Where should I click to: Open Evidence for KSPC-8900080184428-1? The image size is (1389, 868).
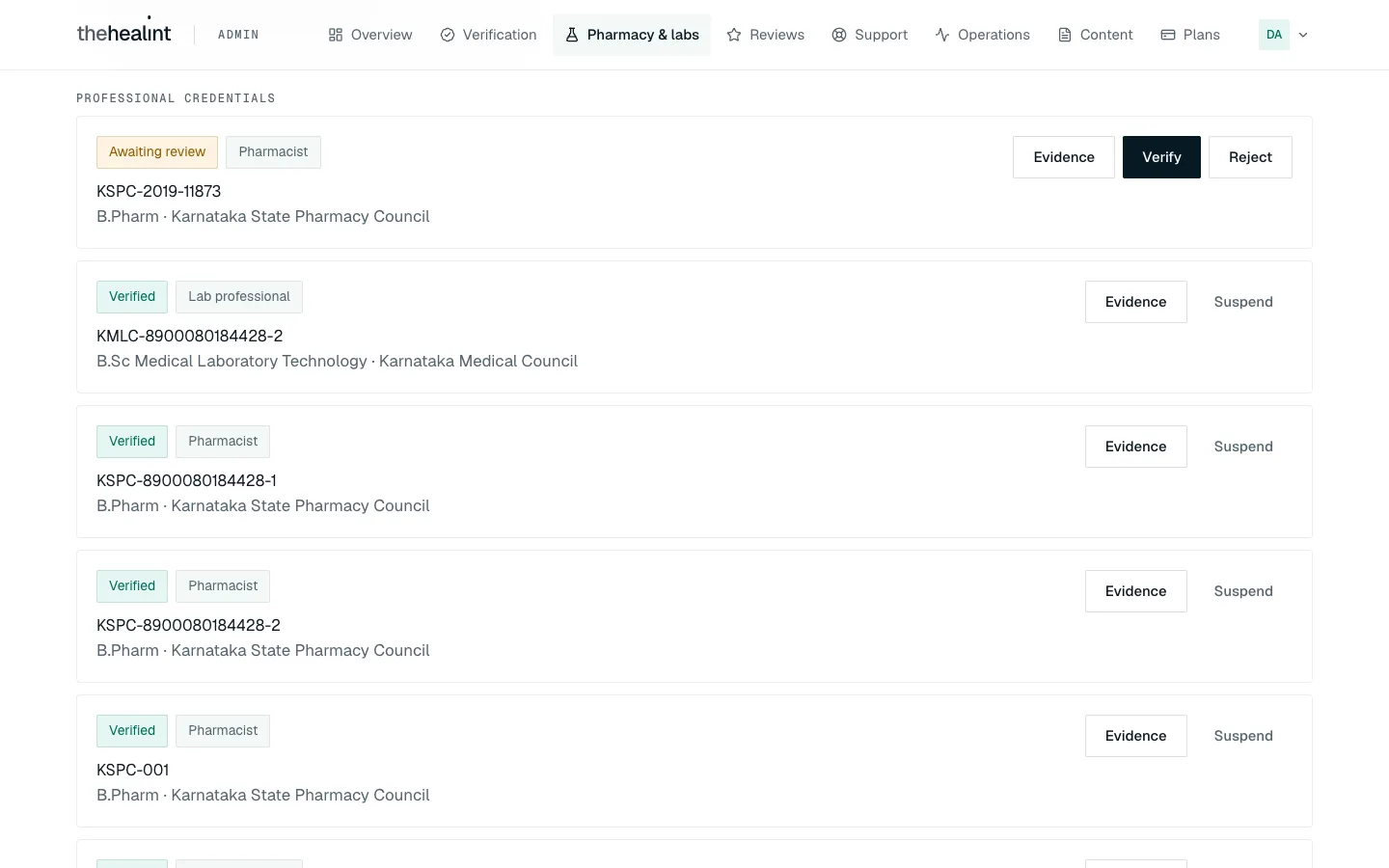click(1136, 447)
